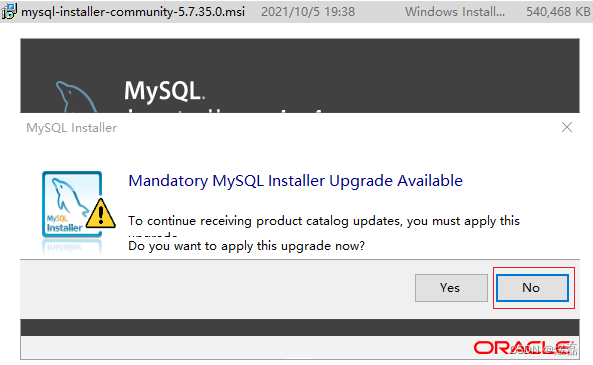This screenshot has height=365, width=593.
Task: Click the 540,468 KB file size
Action: [x=558, y=12]
